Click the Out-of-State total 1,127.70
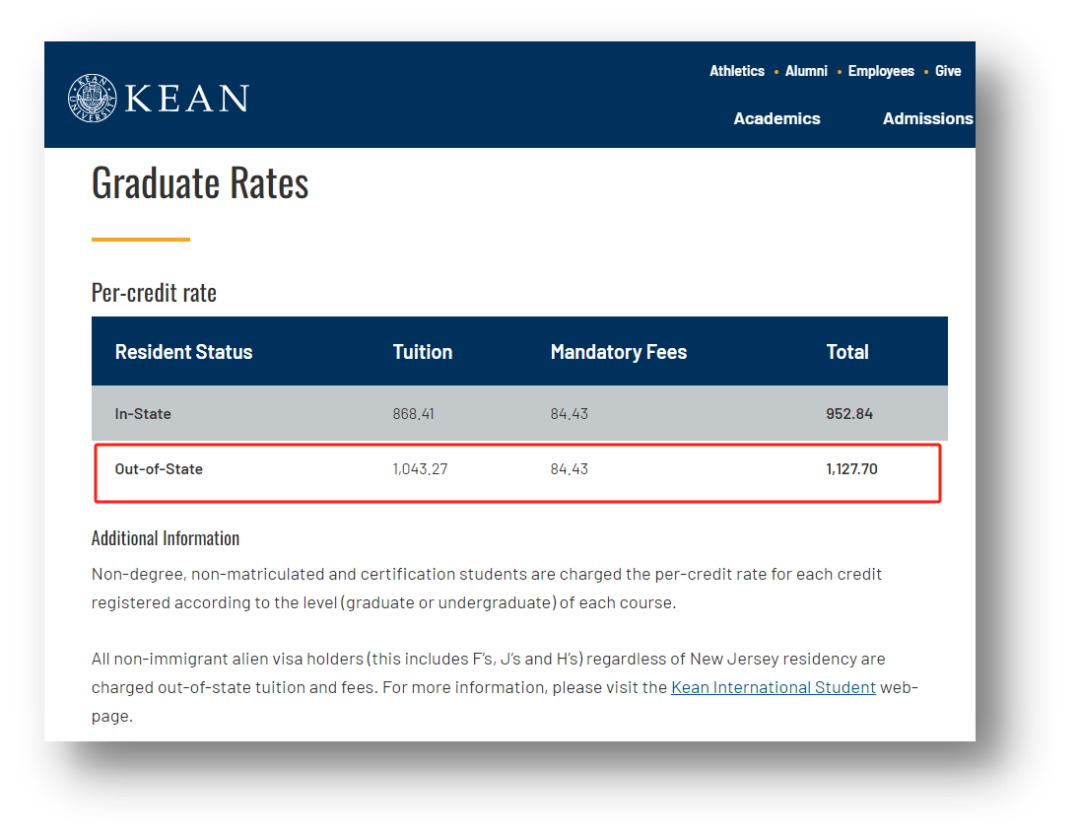 pos(851,469)
